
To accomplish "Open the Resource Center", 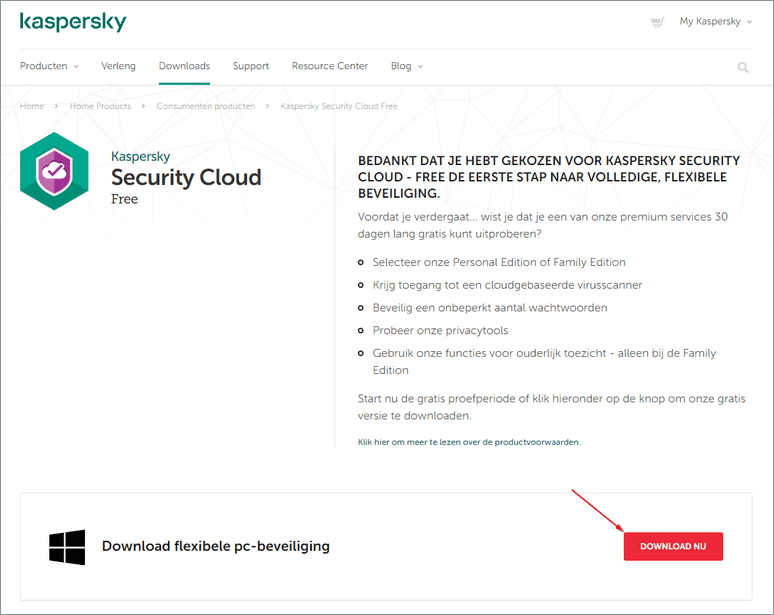I will pos(330,66).
